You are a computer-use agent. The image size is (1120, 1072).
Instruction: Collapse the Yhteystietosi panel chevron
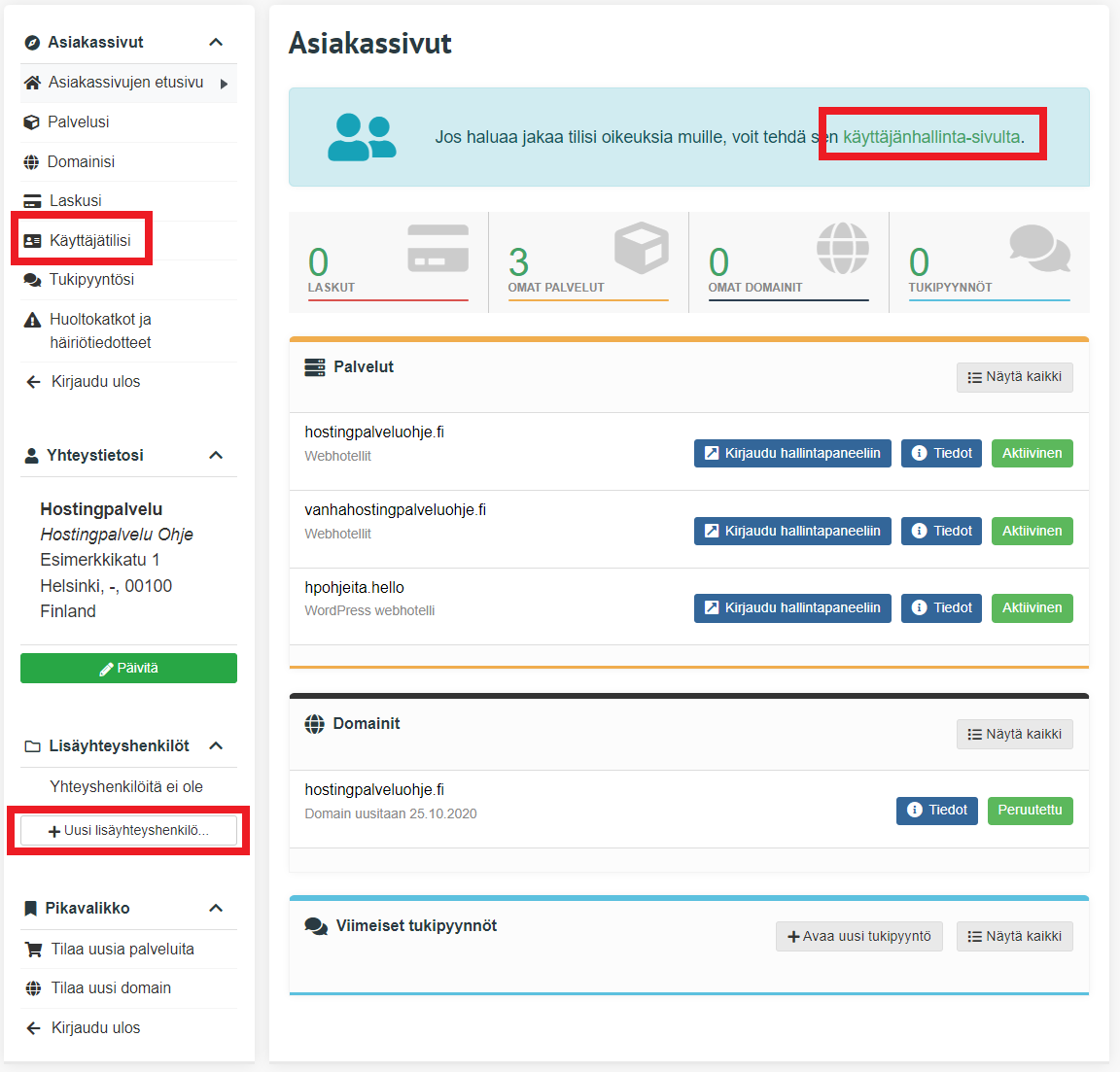[x=216, y=455]
